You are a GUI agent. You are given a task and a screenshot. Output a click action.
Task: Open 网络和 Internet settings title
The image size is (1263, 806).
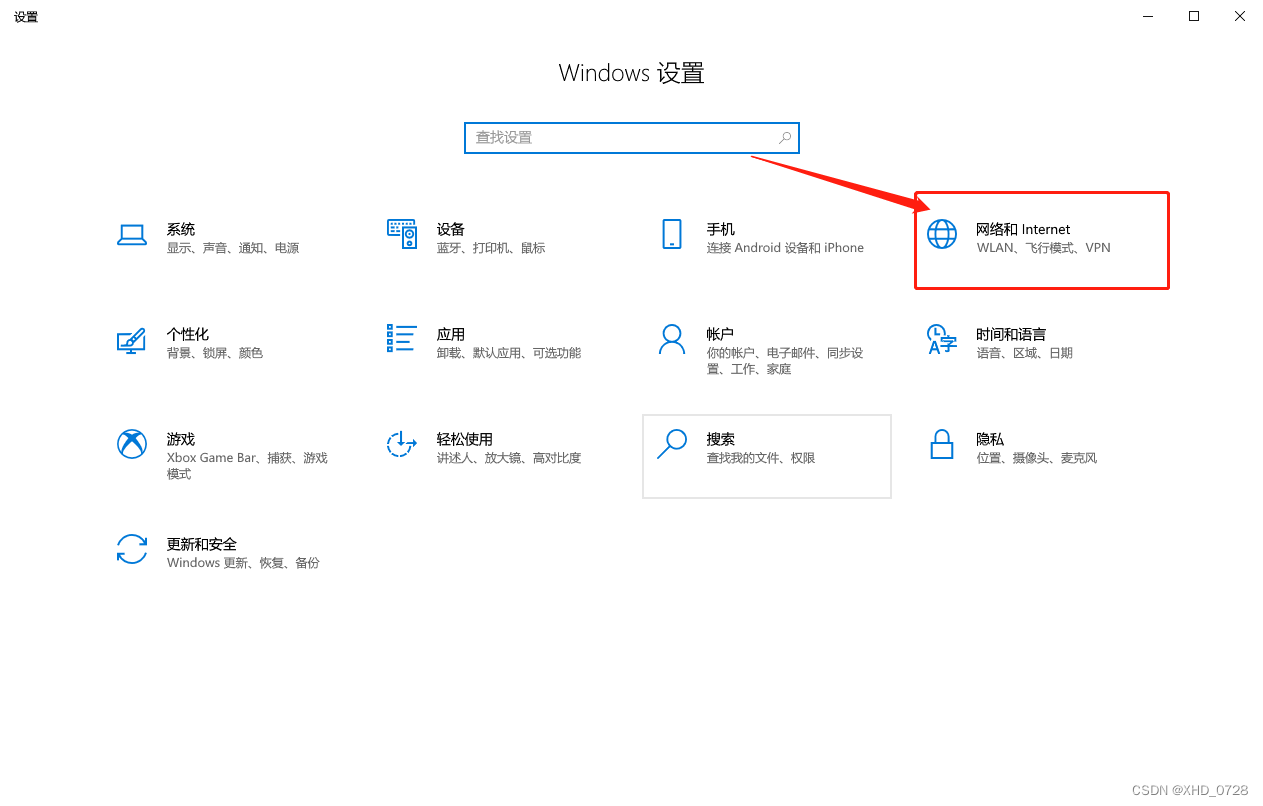[1023, 229]
